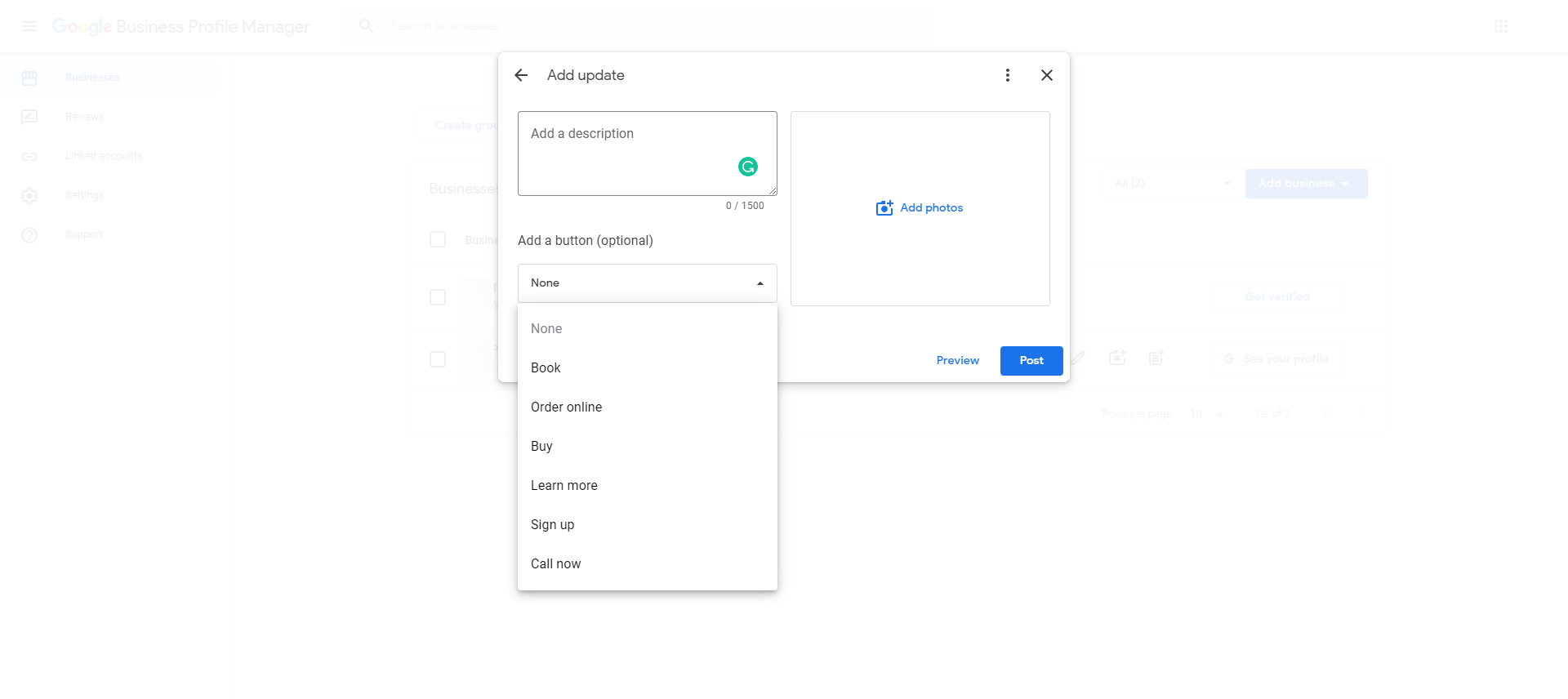Click the Businesses storefront sidebar icon
1568x699 pixels.
pos(29,78)
